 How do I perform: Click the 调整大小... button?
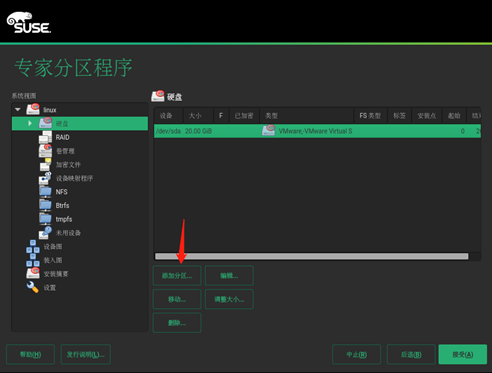point(229,299)
